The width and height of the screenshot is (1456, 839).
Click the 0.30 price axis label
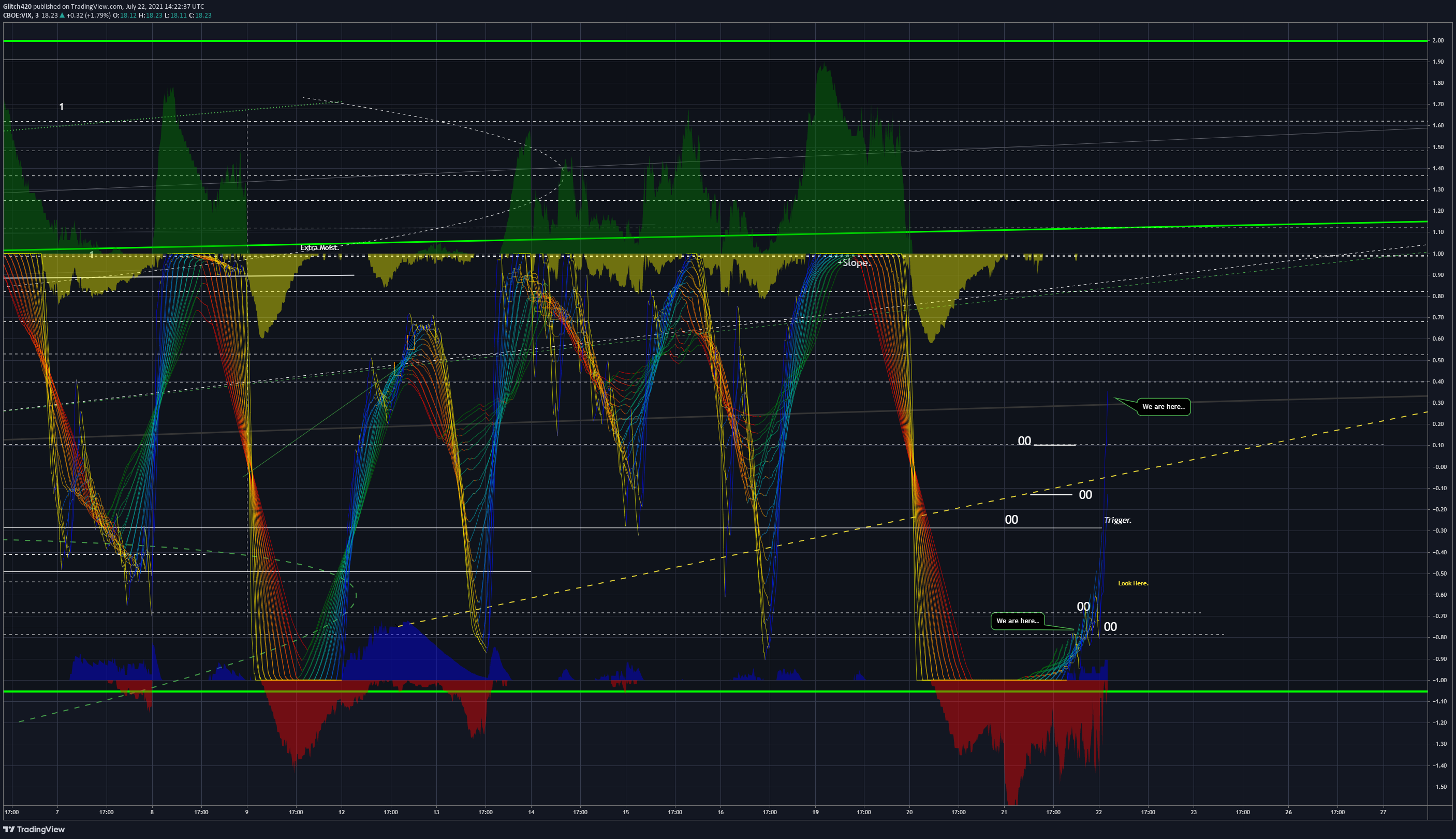click(x=1437, y=403)
